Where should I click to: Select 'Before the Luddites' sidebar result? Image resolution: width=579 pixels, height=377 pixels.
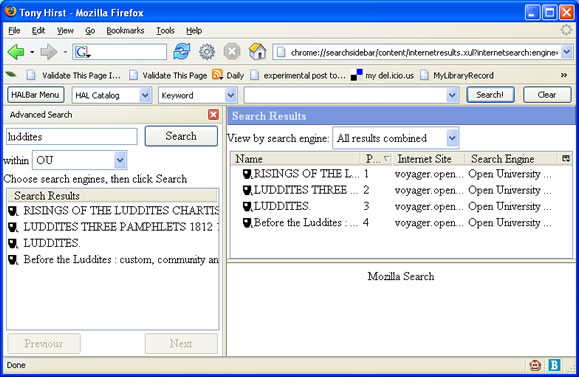point(113,260)
